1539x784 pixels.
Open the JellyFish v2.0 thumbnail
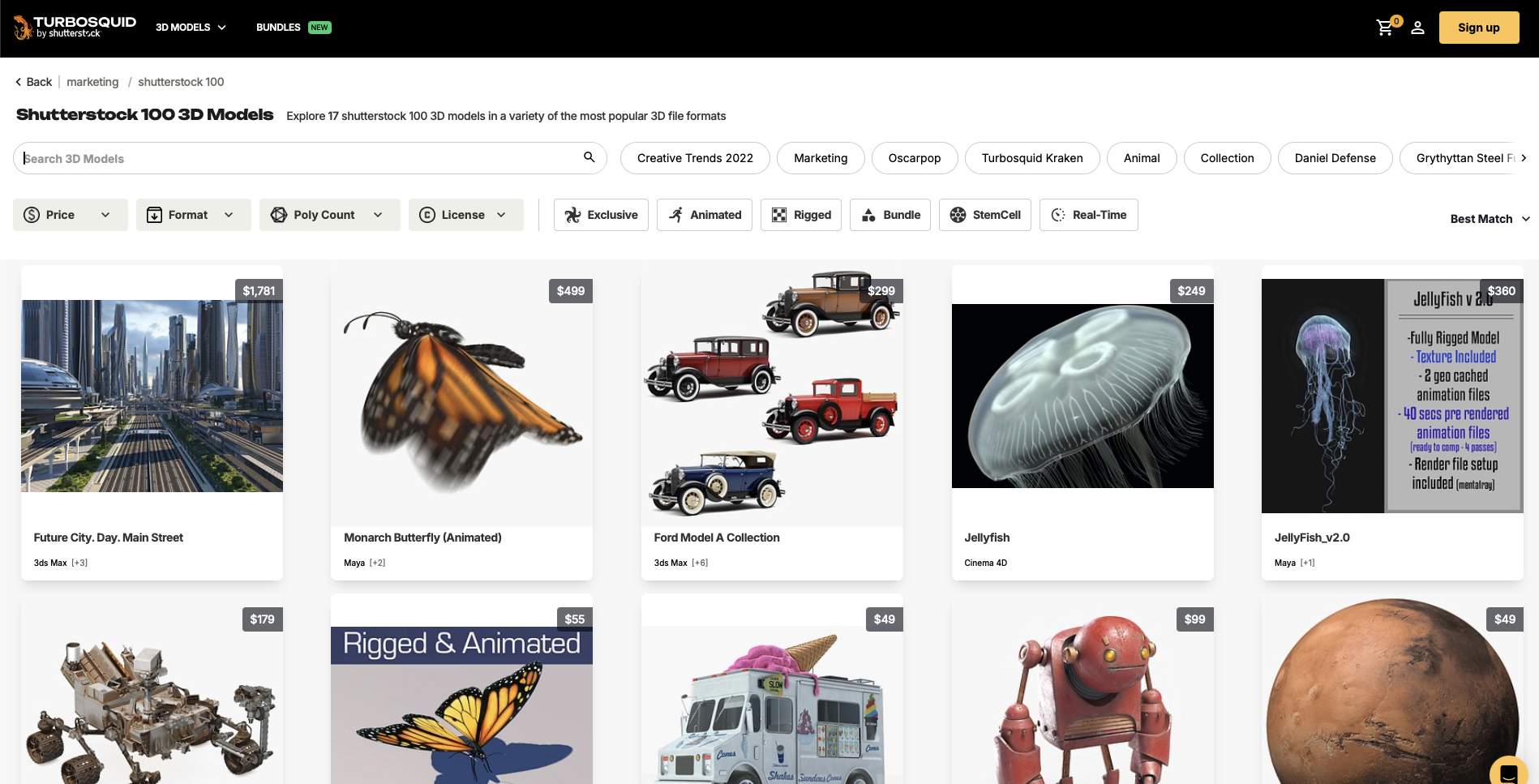coord(1392,396)
